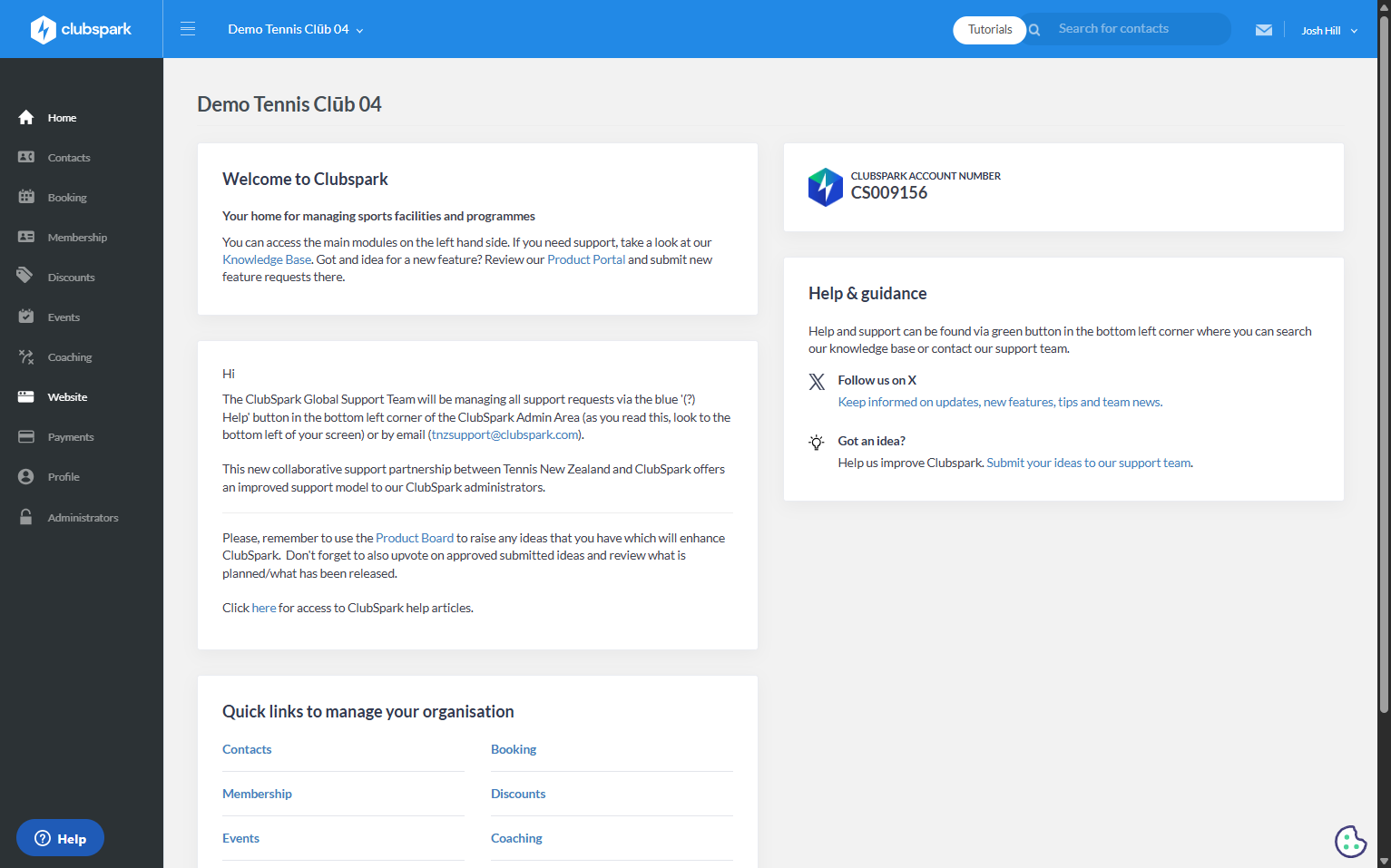
Task: Click 'Submit your ideas to our support team'
Action: (1089, 463)
